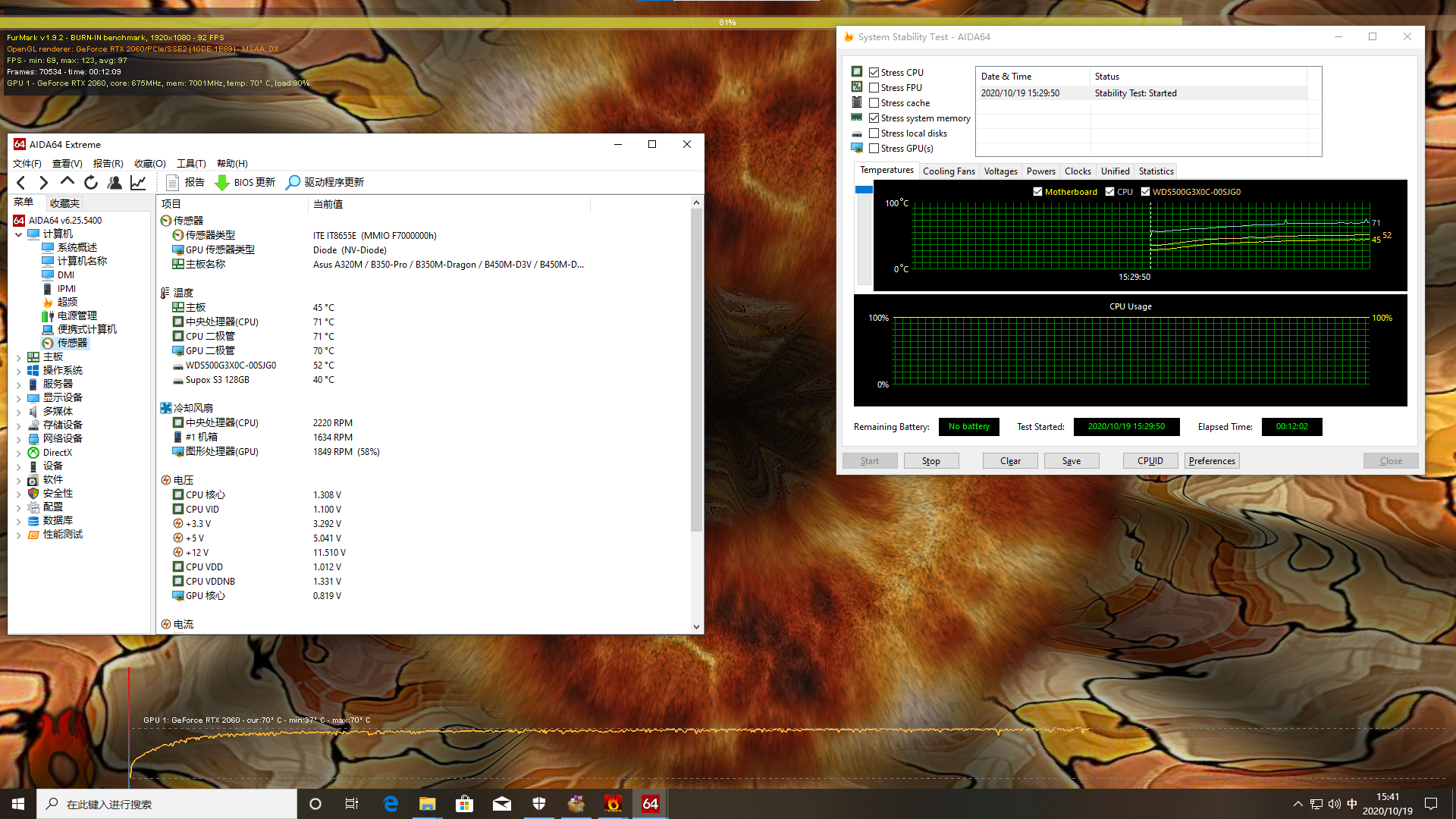Click Stop in Stability Test
This screenshot has height=819, width=1456.
tap(931, 461)
